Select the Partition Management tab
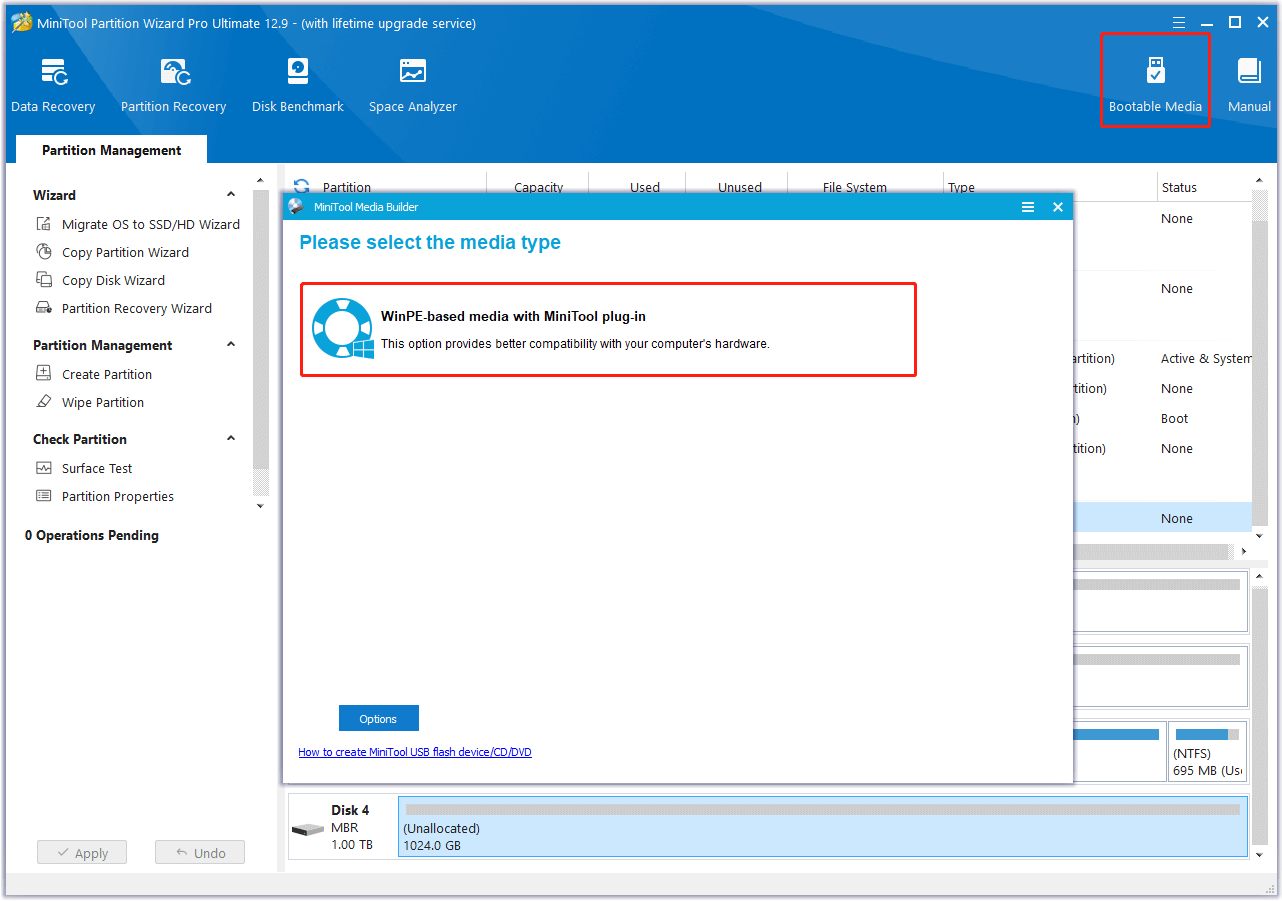This screenshot has width=1282, height=901. click(x=112, y=150)
